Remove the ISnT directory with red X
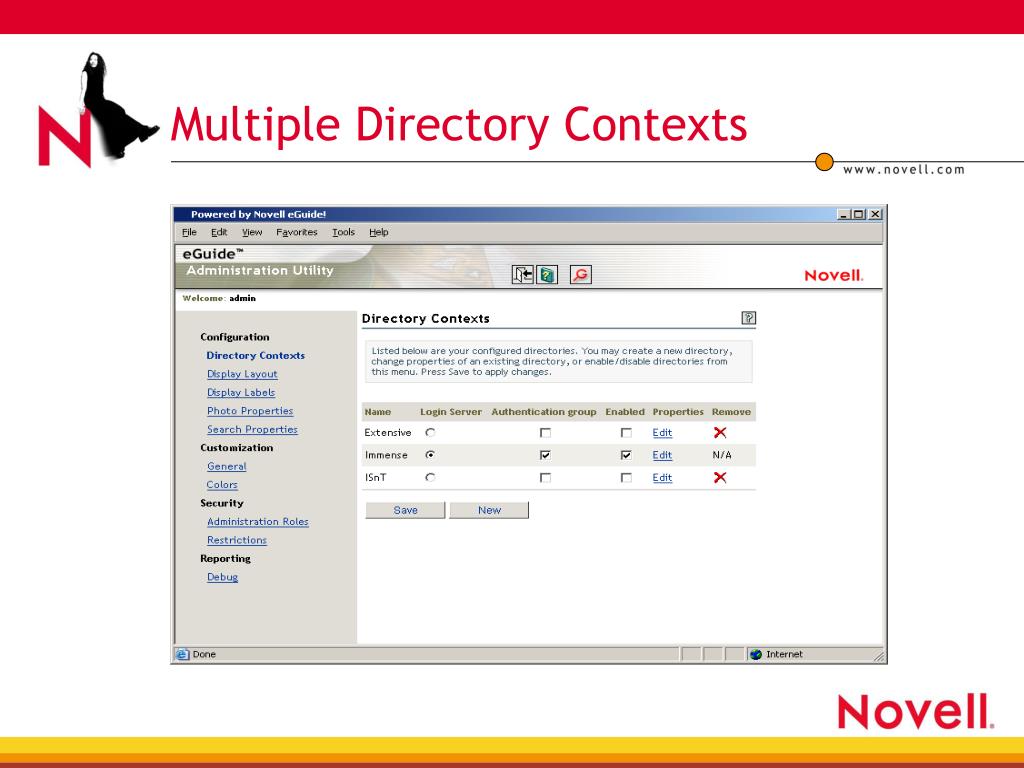This screenshot has height=768, width=1024. (x=720, y=477)
